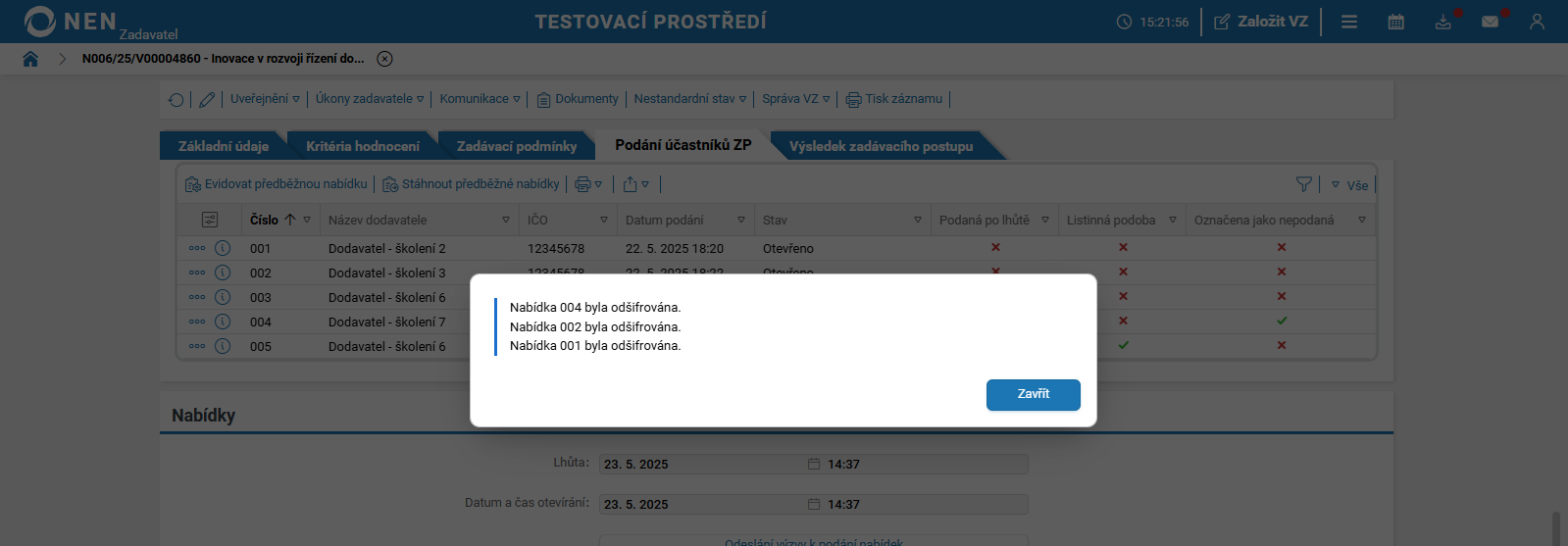This screenshot has width=1568, height=546.
Task: Open row 005 three-dot actions menu
Action: [x=197, y=346]
